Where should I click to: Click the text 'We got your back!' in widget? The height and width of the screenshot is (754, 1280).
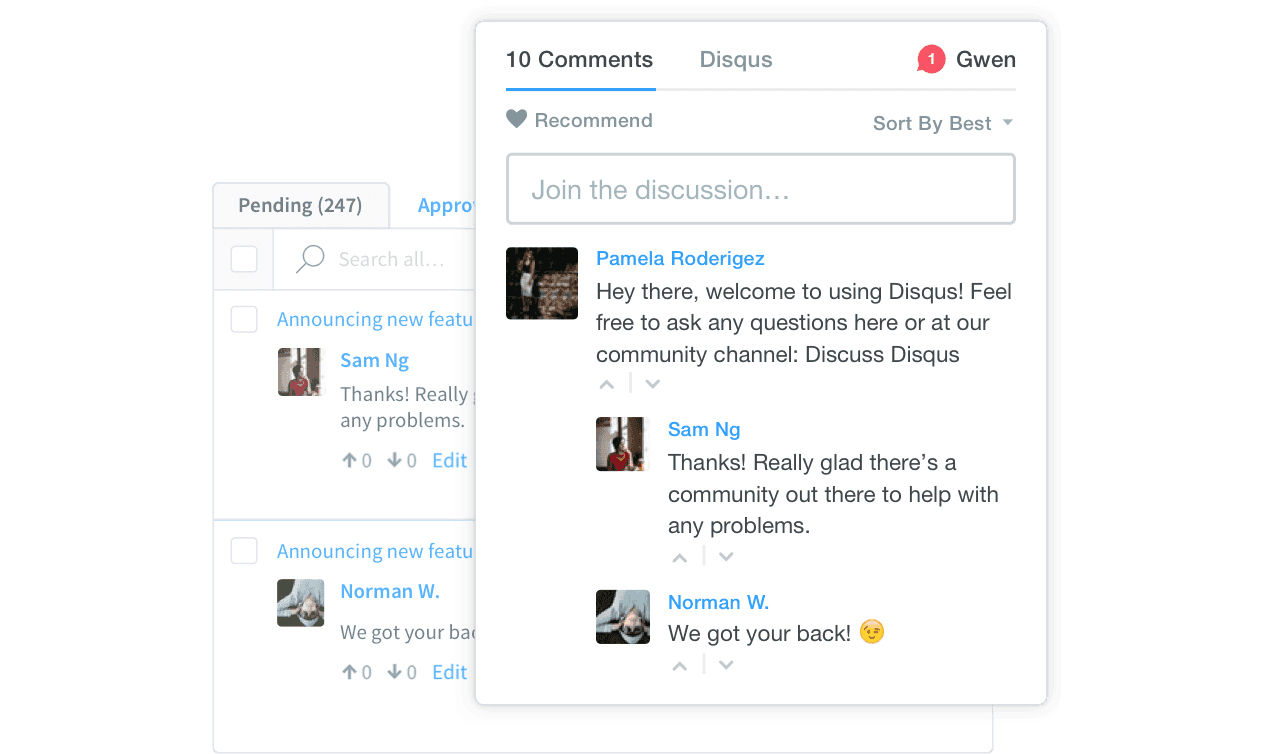click(x=759, y=633)
